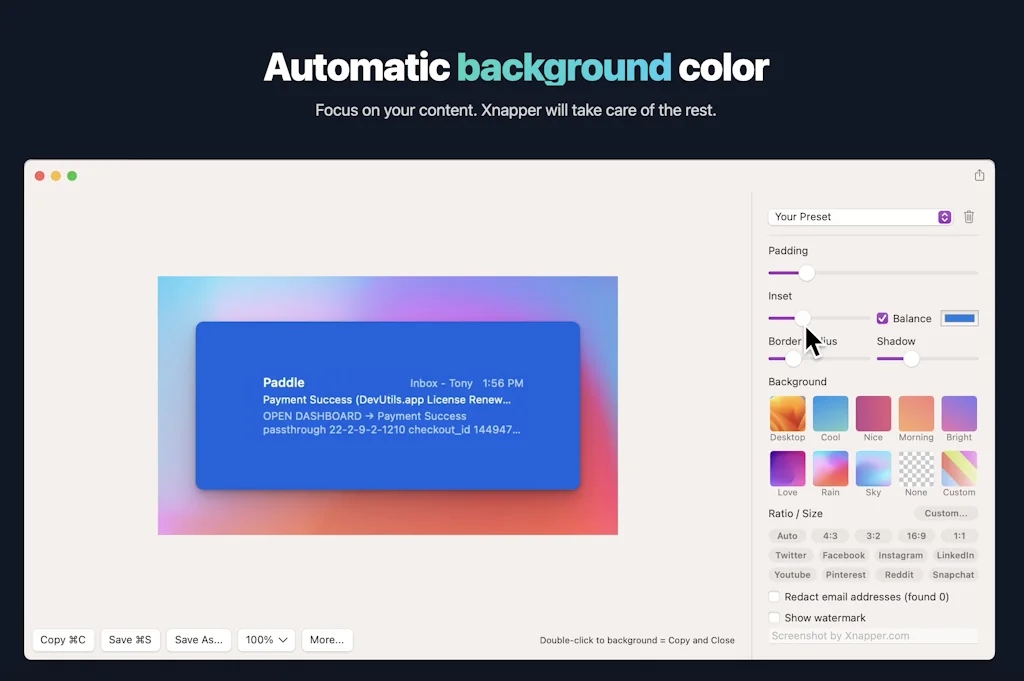Choose the Instagram size preset
The height and width of the screenshot is (681, 1024).
pyautogui.click(x=900, y=556)
